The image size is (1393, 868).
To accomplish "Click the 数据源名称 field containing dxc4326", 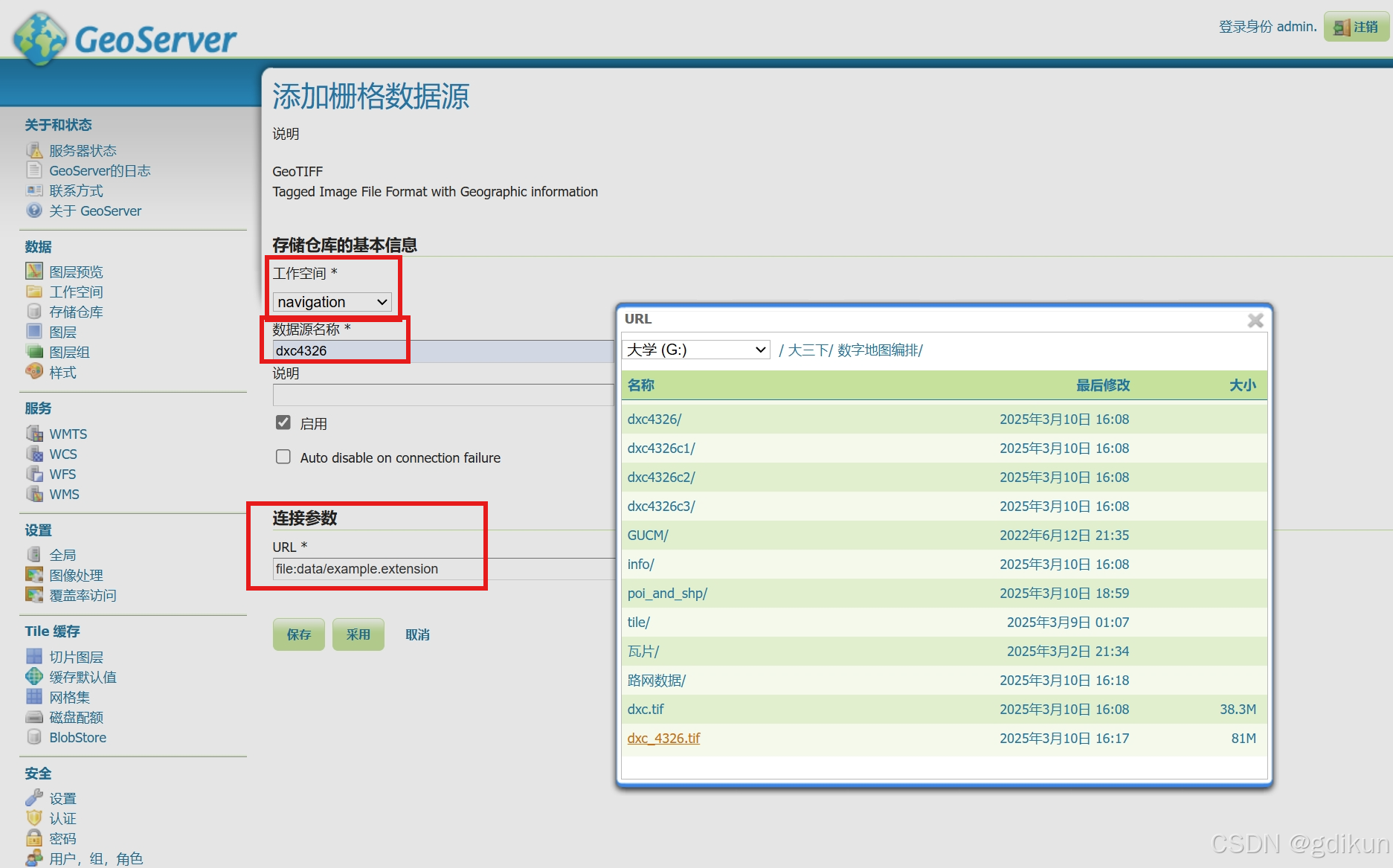I will [x=443, y=351].
